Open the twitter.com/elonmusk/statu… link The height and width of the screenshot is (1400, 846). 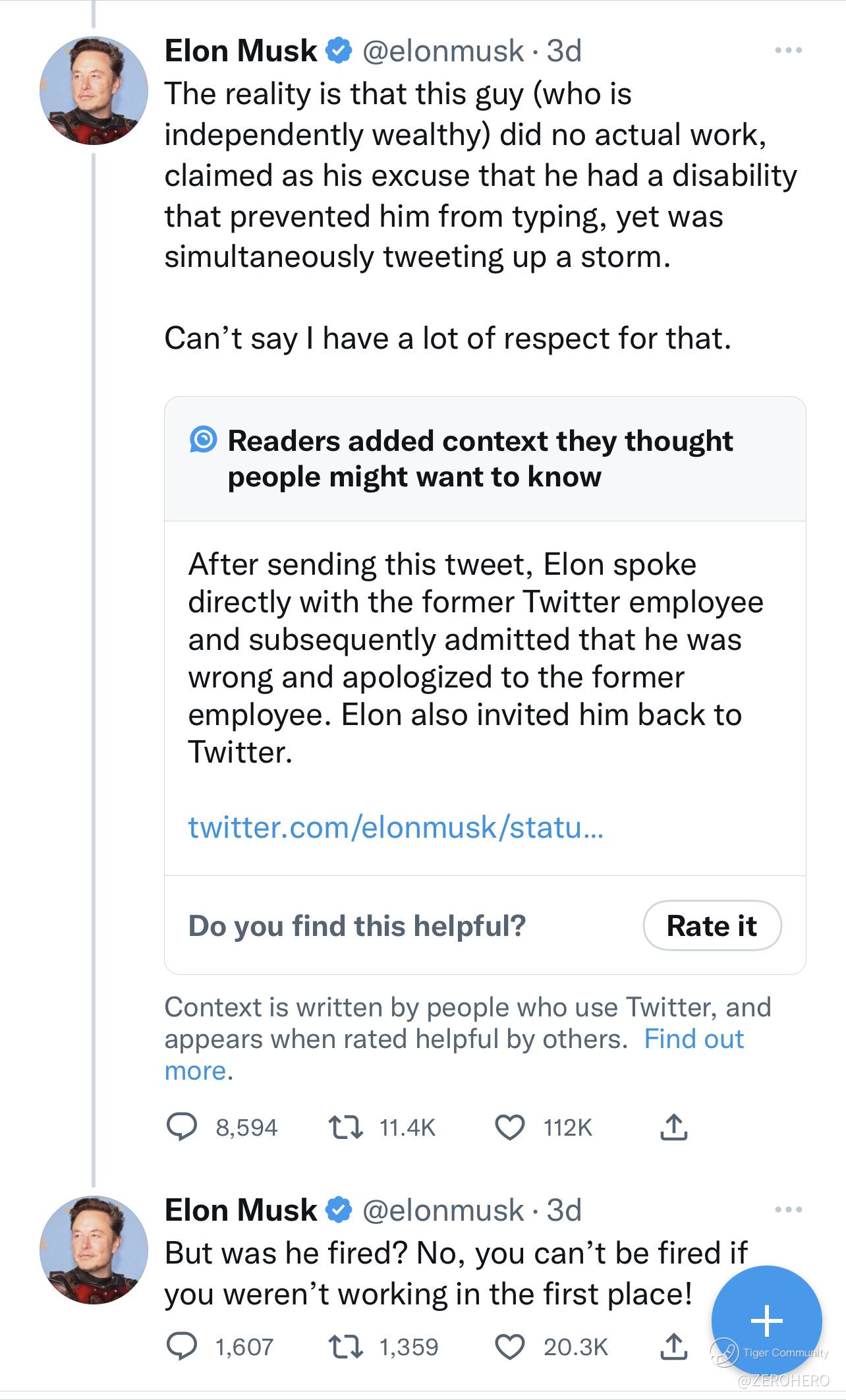pyautogui.click(x=395, y=827)
